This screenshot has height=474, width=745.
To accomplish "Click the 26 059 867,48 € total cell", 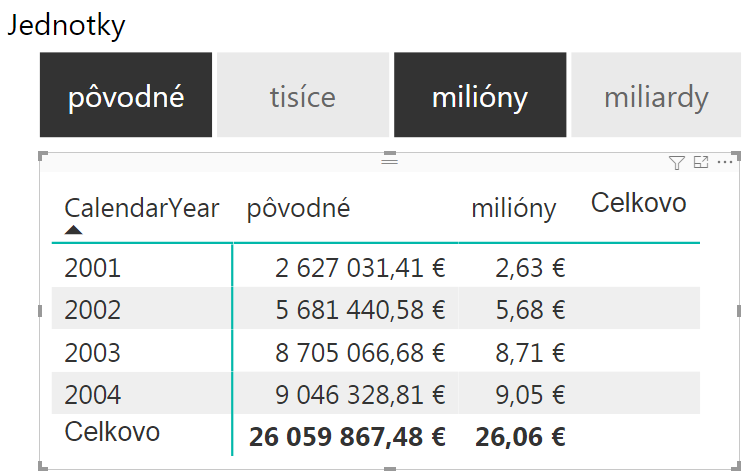I will (347, 437).
